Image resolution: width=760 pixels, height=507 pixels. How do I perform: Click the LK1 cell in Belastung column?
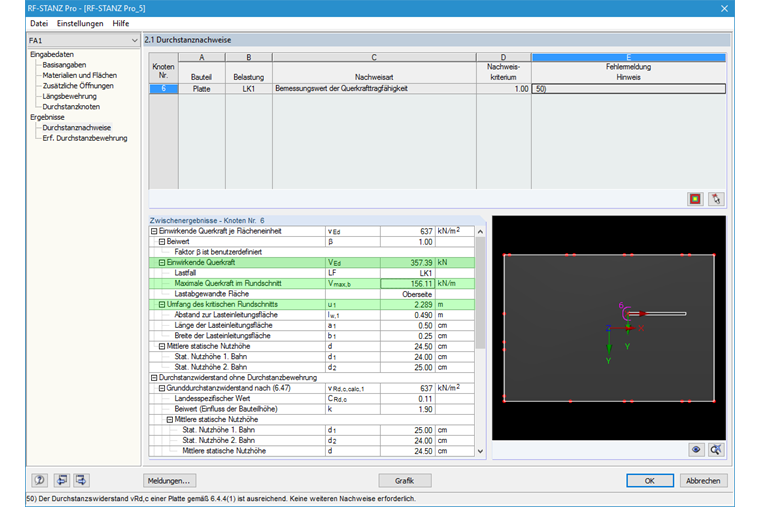249,89
